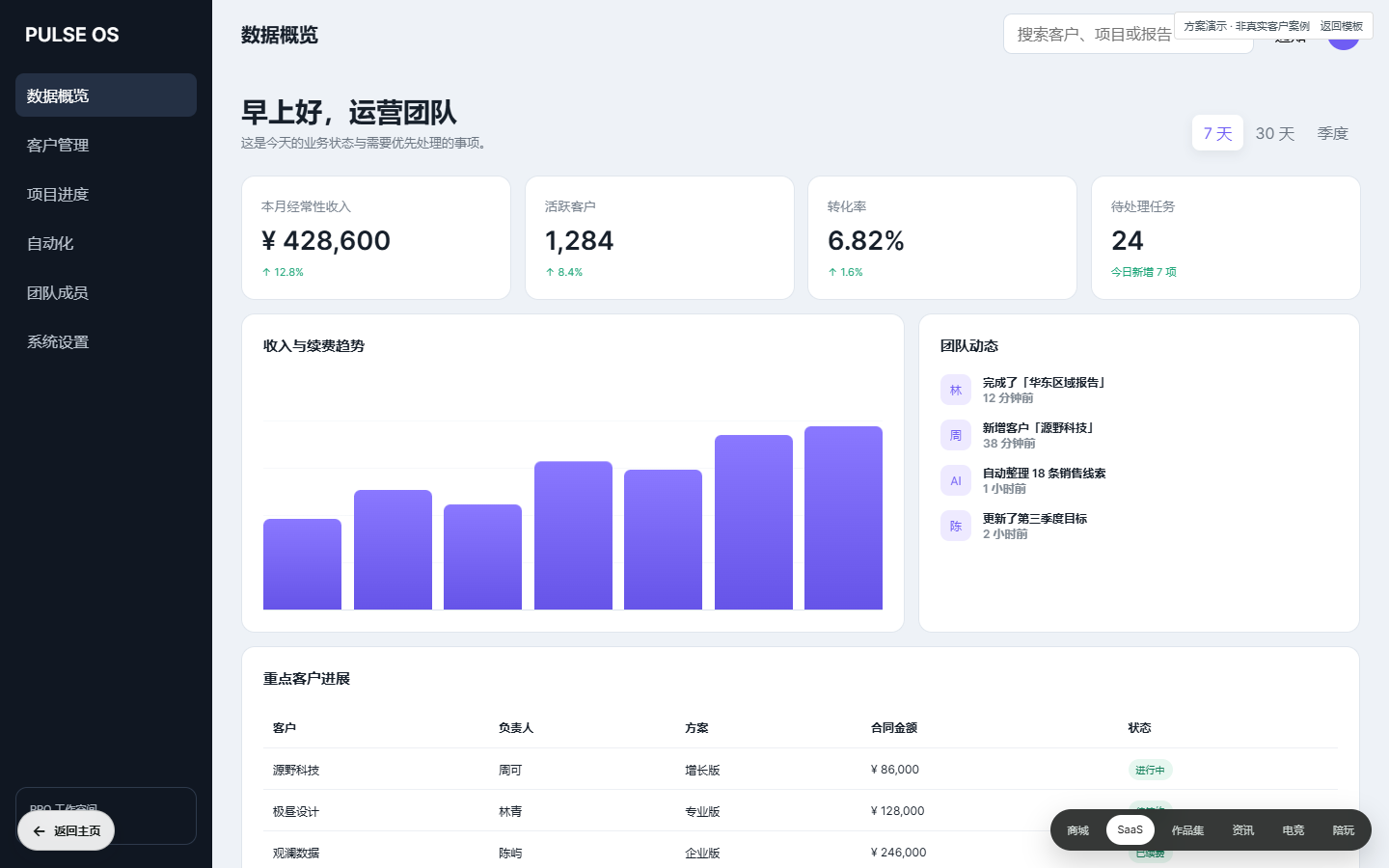Click activity text 完成了「华东区域报告」
Image resolution: width=1389 pixels, height=868 pixels.
click(x=1045, y=383)
